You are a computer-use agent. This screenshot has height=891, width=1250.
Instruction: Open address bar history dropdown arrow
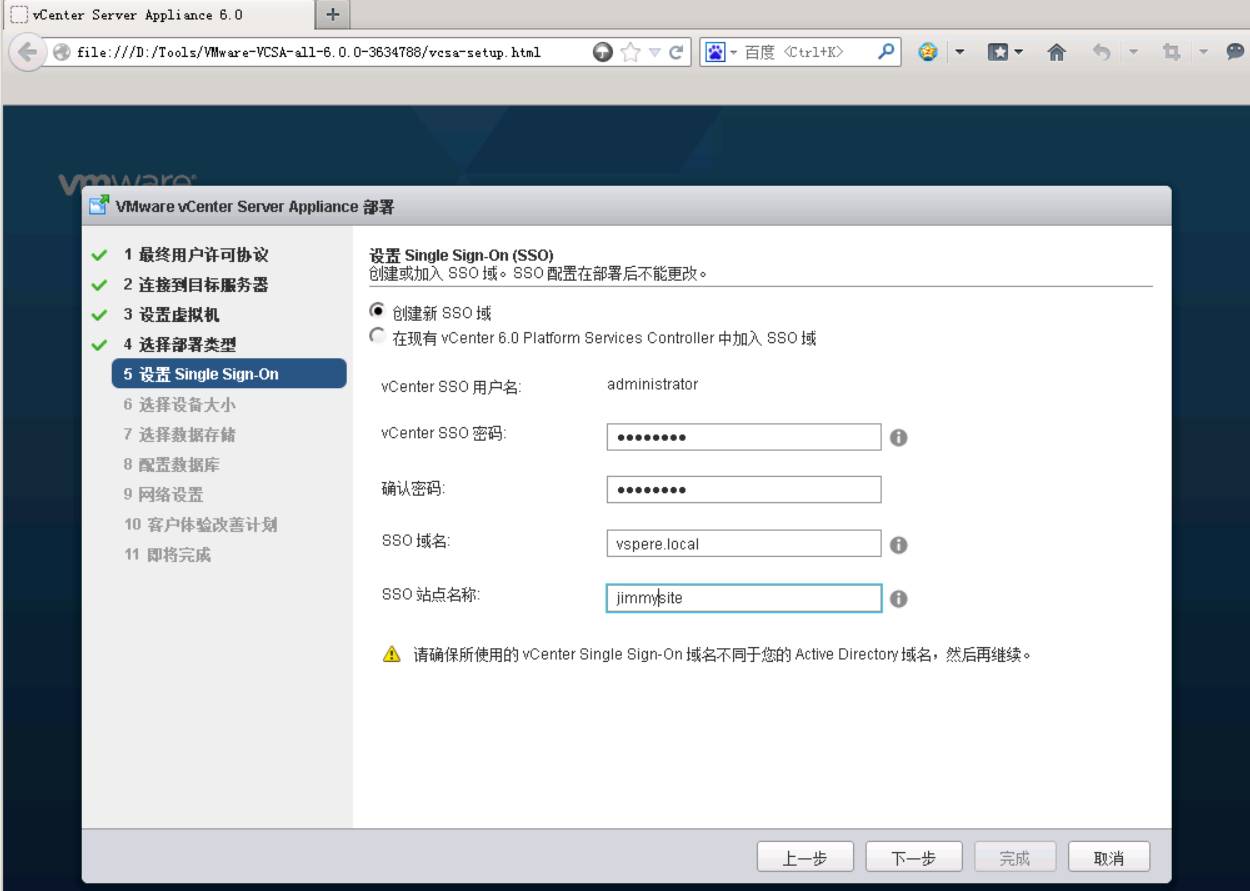tap(653, 52)
